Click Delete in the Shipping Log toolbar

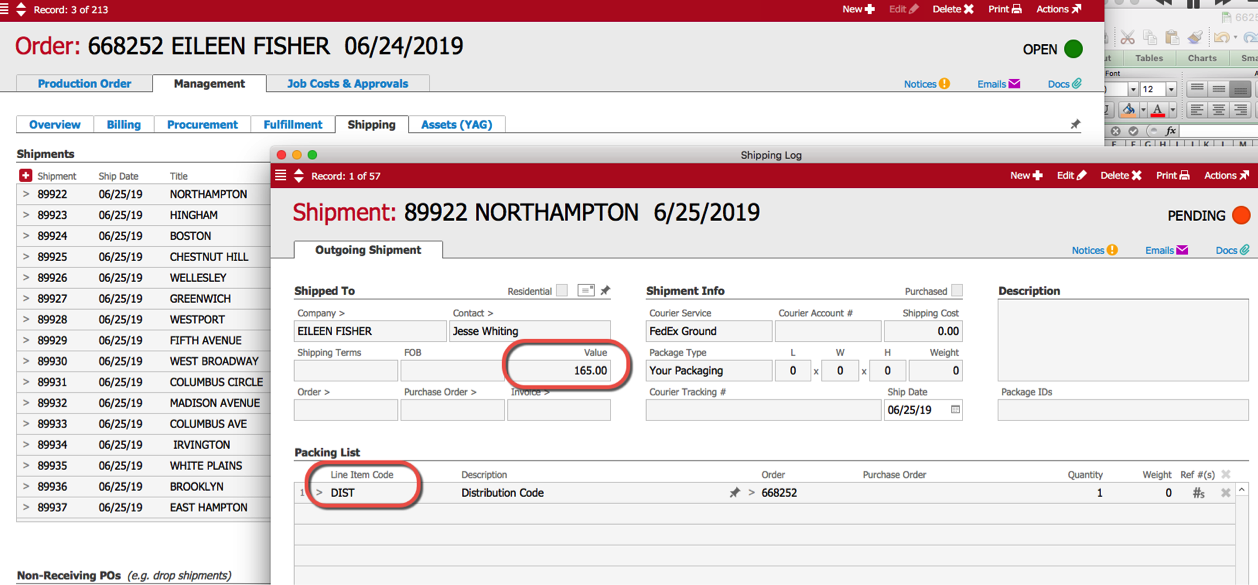[x=1121, y=175]
